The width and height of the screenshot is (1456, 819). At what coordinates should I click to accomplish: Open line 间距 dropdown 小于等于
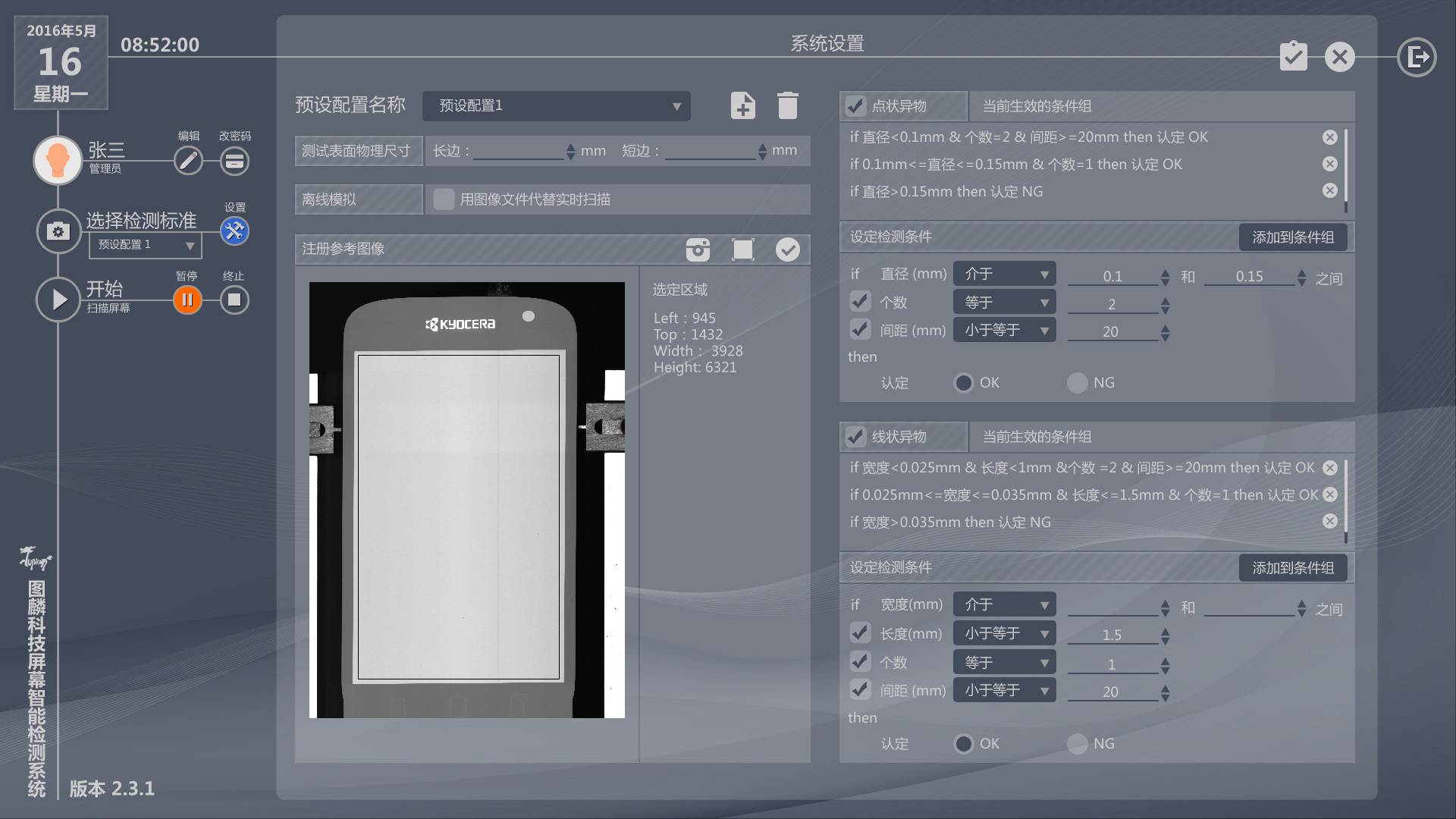(x=1004, y=690)
